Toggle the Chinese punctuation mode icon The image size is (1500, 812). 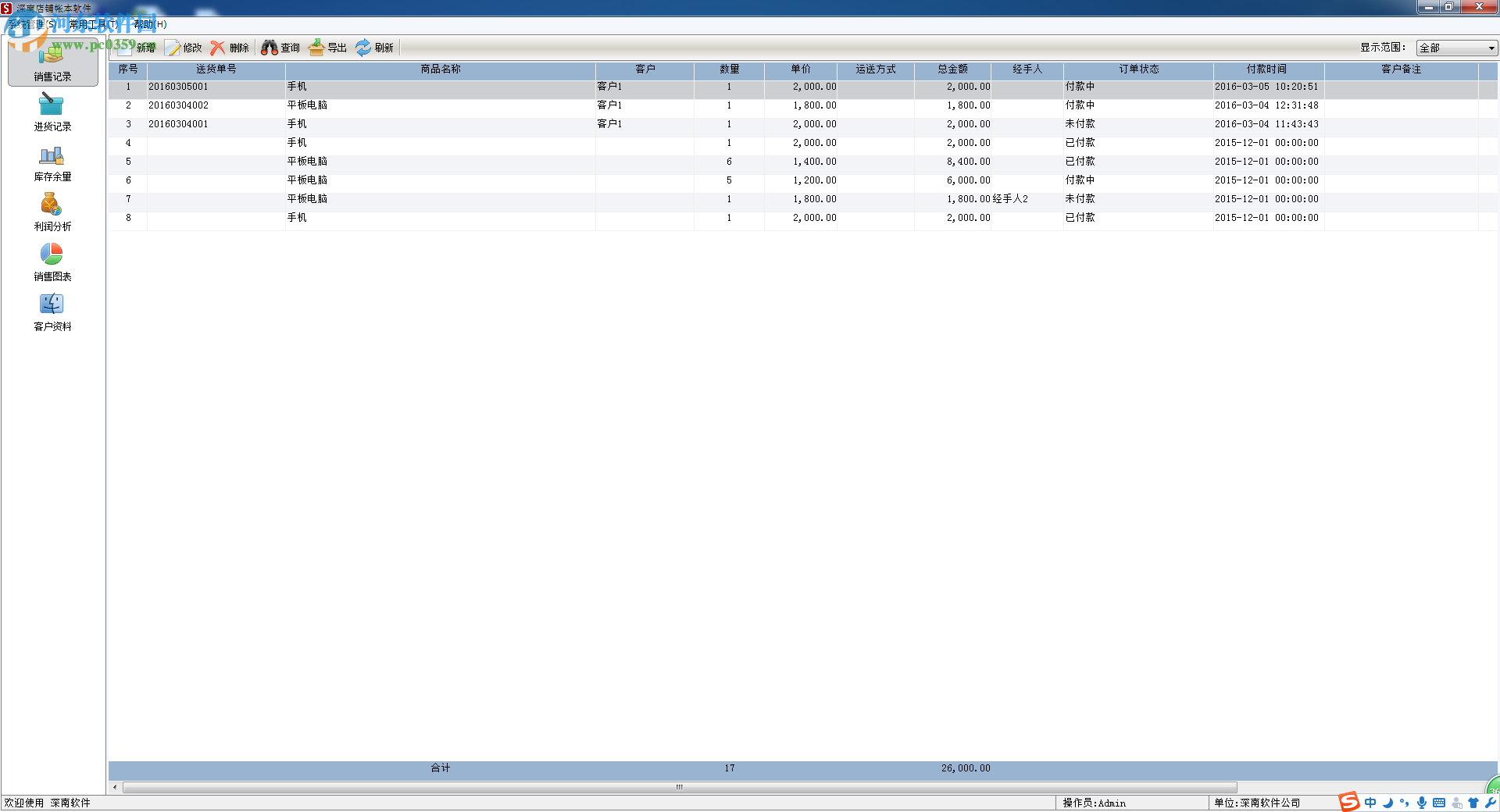tap(1405, 803)
